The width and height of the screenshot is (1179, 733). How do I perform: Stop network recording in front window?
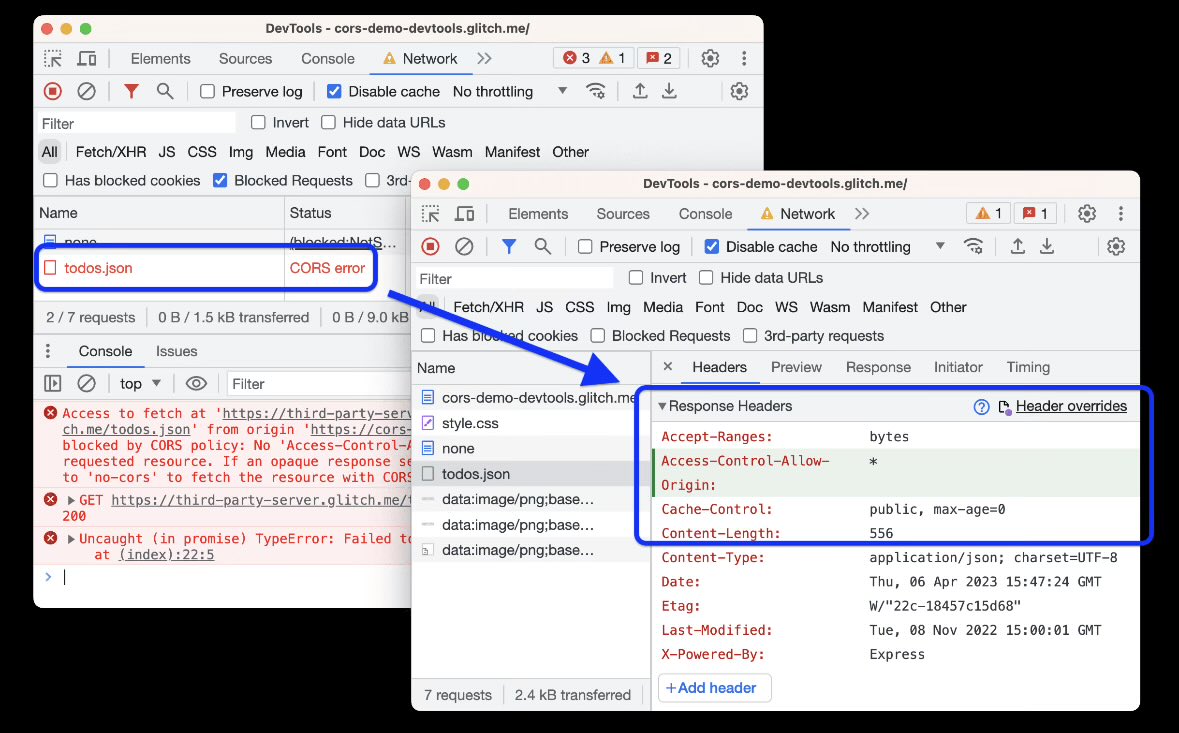(x=430, y=247)
